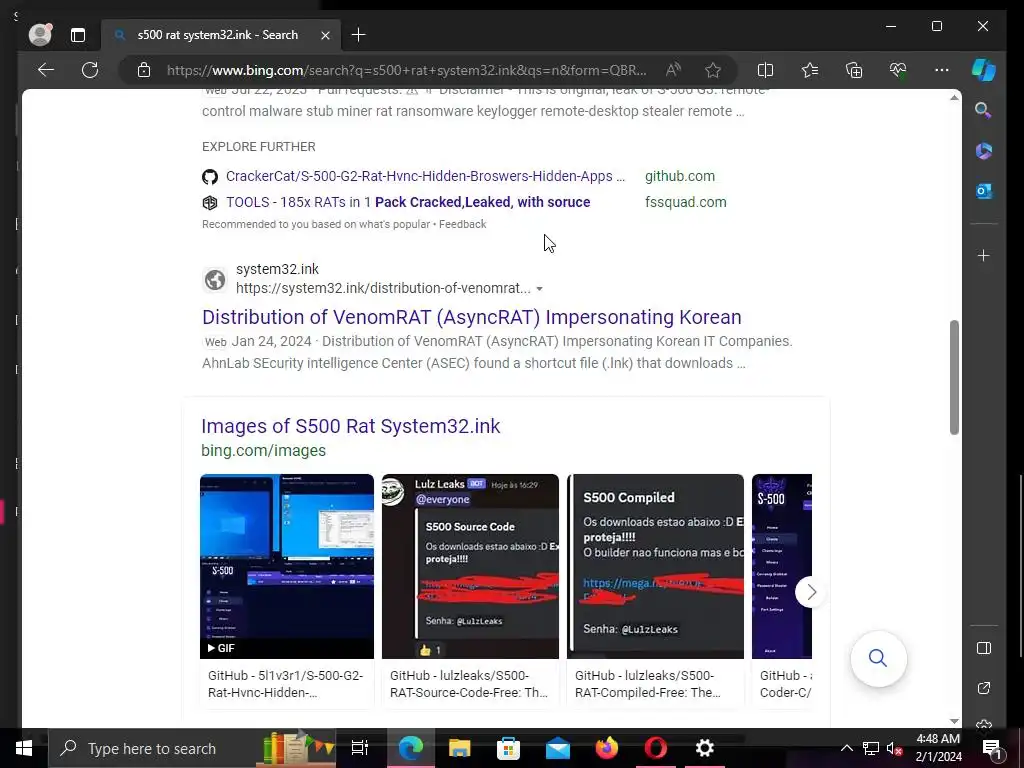Open Distribution of VenomRAT result title

472,317
